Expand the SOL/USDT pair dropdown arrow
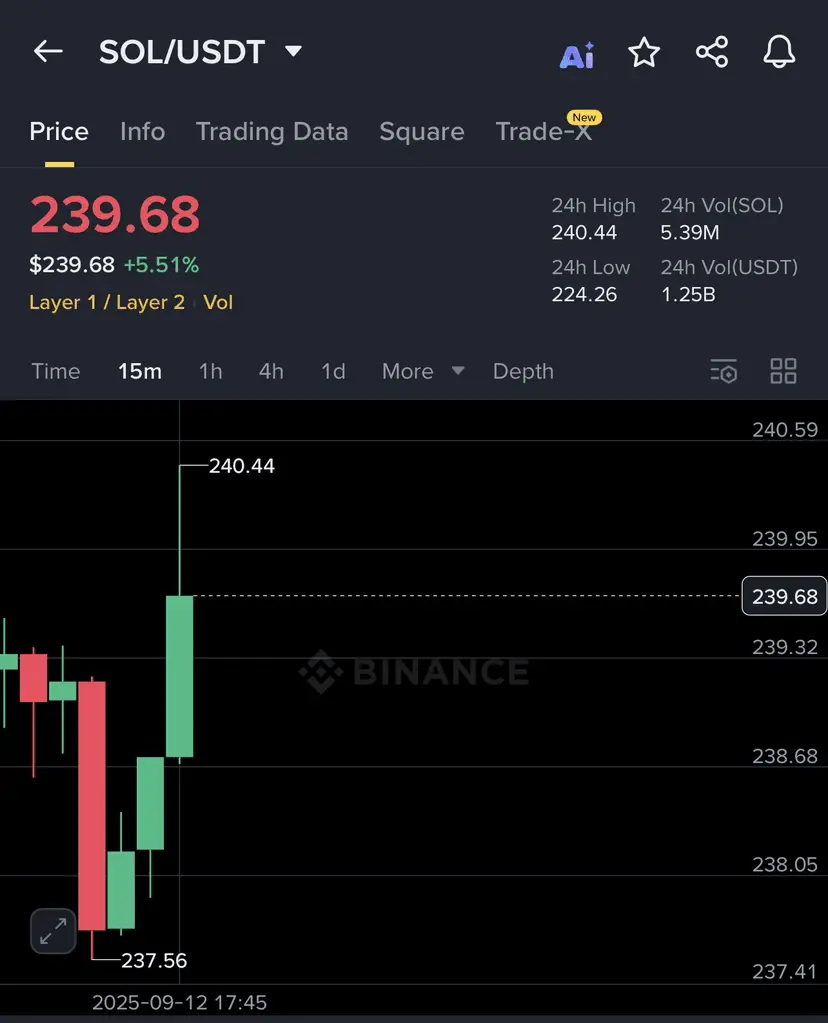Viewport: 828px width, 1023px height. pyautogui.click(x=294, y=51)
